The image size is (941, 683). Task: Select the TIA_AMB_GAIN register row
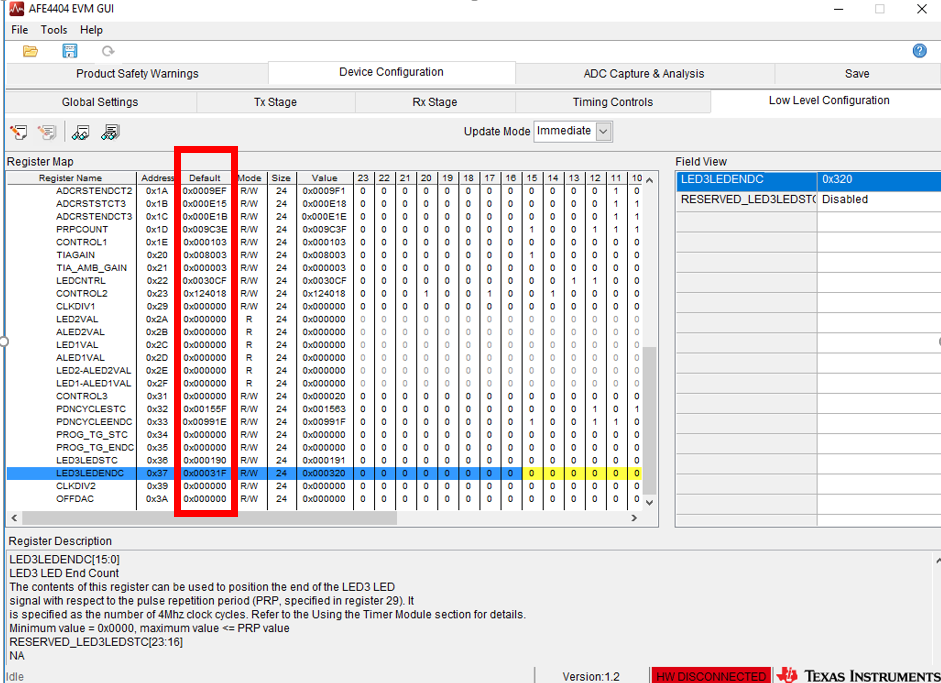[x=324, y=268]
